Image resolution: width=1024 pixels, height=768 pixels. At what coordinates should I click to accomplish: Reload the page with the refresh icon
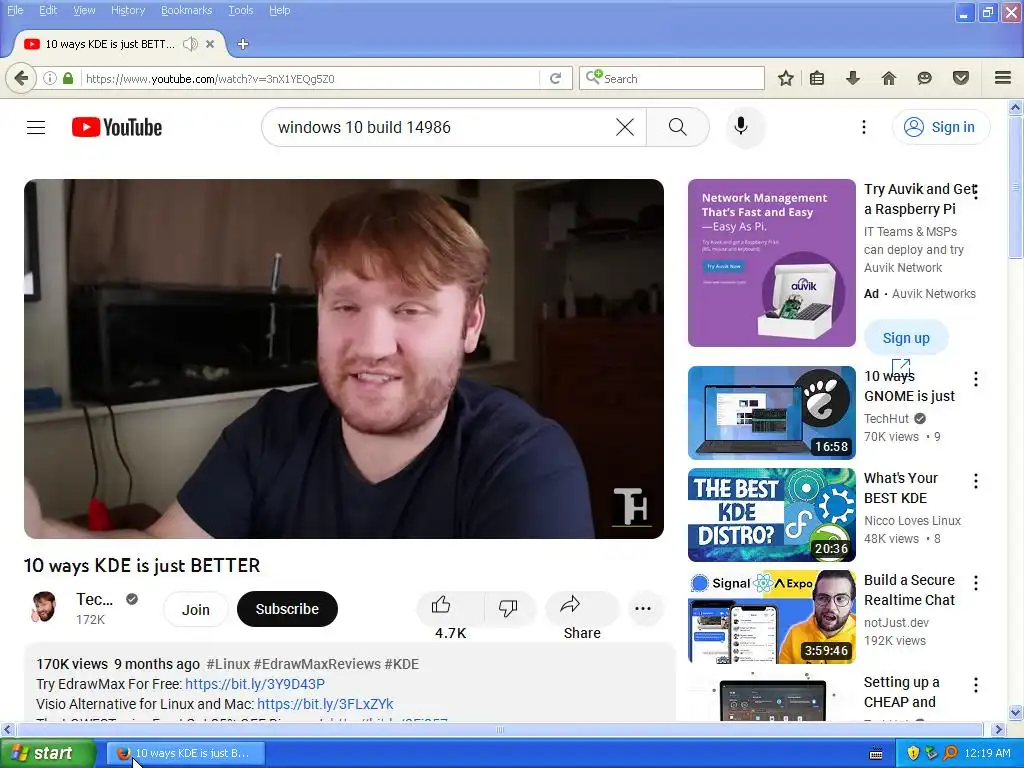click(x=556, y=78)
